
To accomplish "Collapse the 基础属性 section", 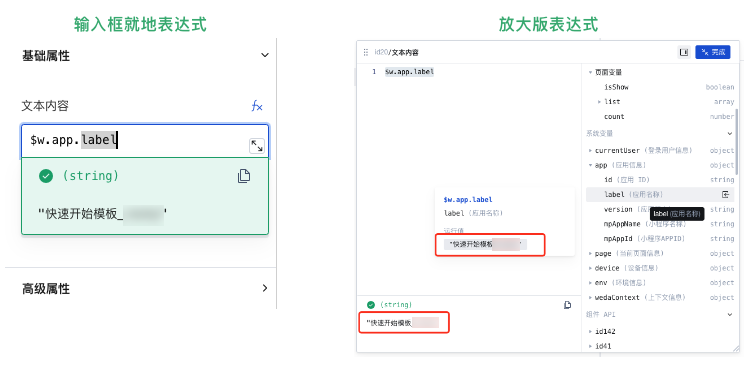I will (x=265, y=55).
